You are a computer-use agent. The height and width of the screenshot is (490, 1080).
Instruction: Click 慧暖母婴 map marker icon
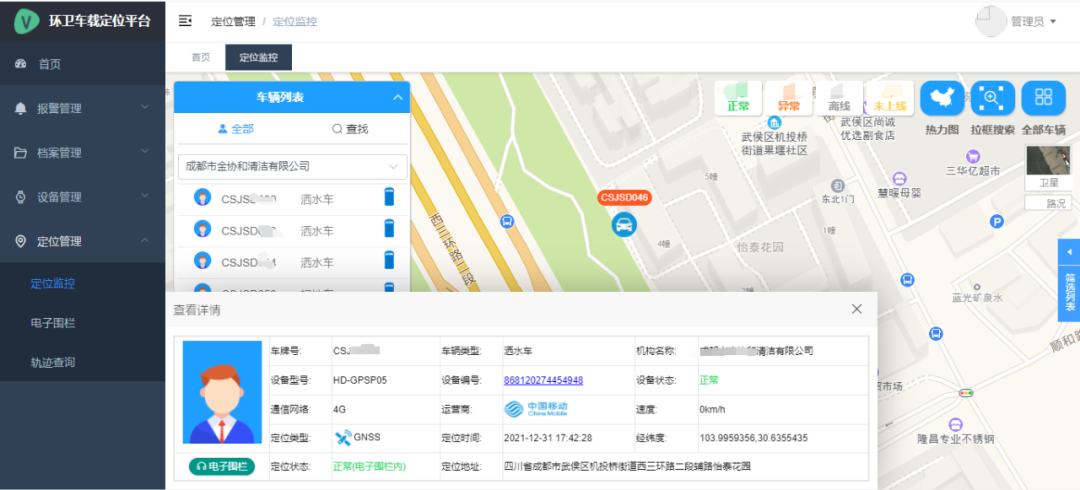pyautogui.click(x=899, y=178)
